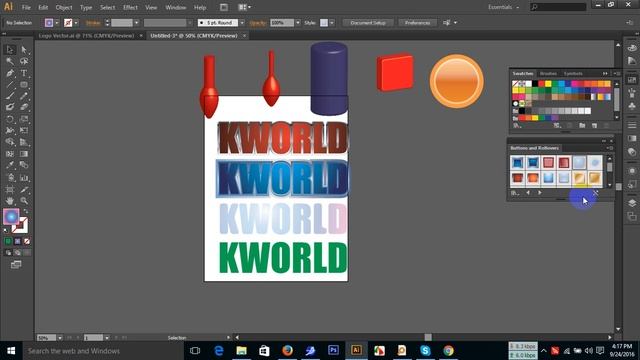Choose the Magic Wand tool
Screen dimensions: 640x360
(10, 61)
